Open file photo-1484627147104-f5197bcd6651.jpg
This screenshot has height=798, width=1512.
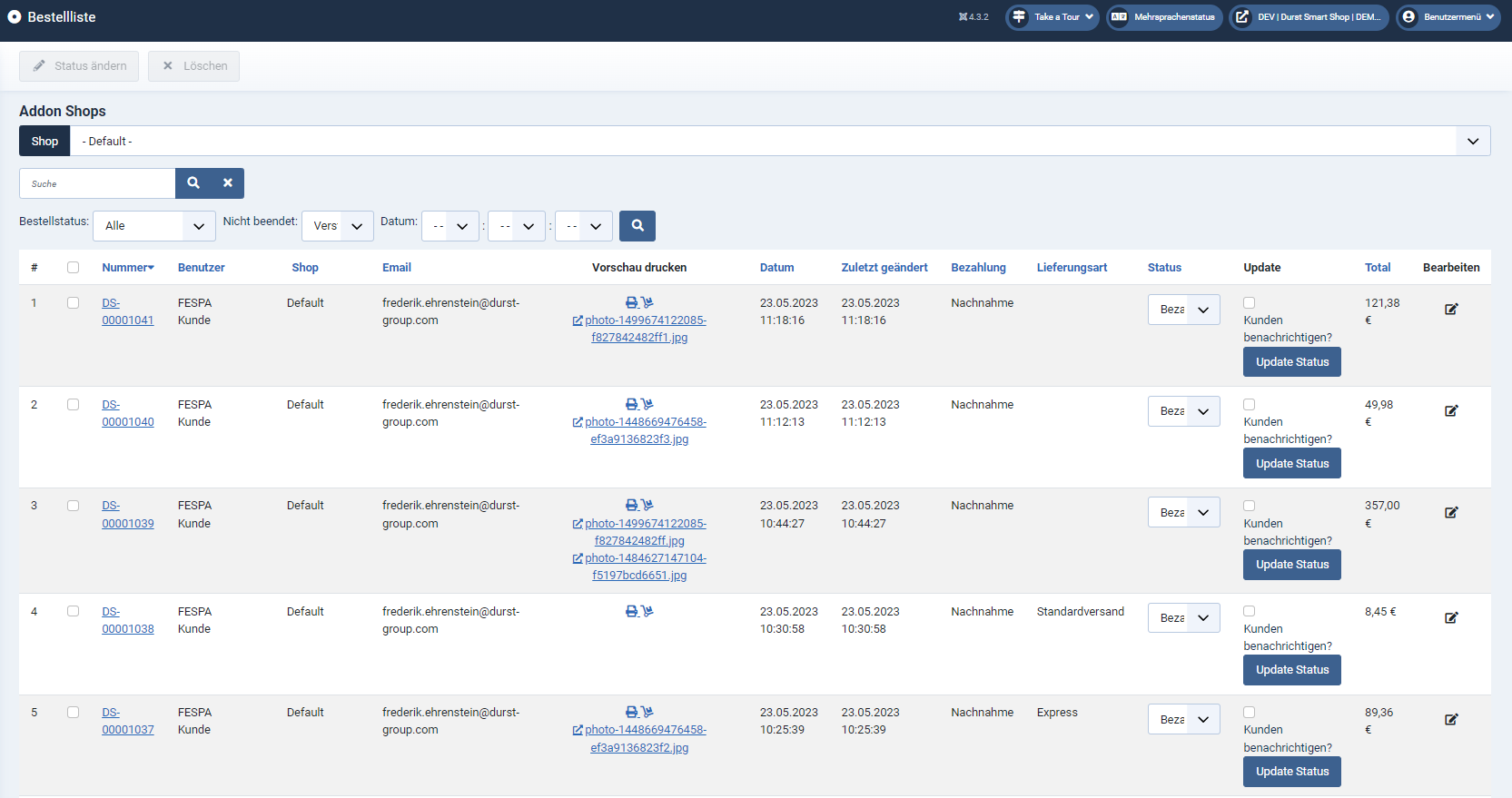[x=639, y=566]
